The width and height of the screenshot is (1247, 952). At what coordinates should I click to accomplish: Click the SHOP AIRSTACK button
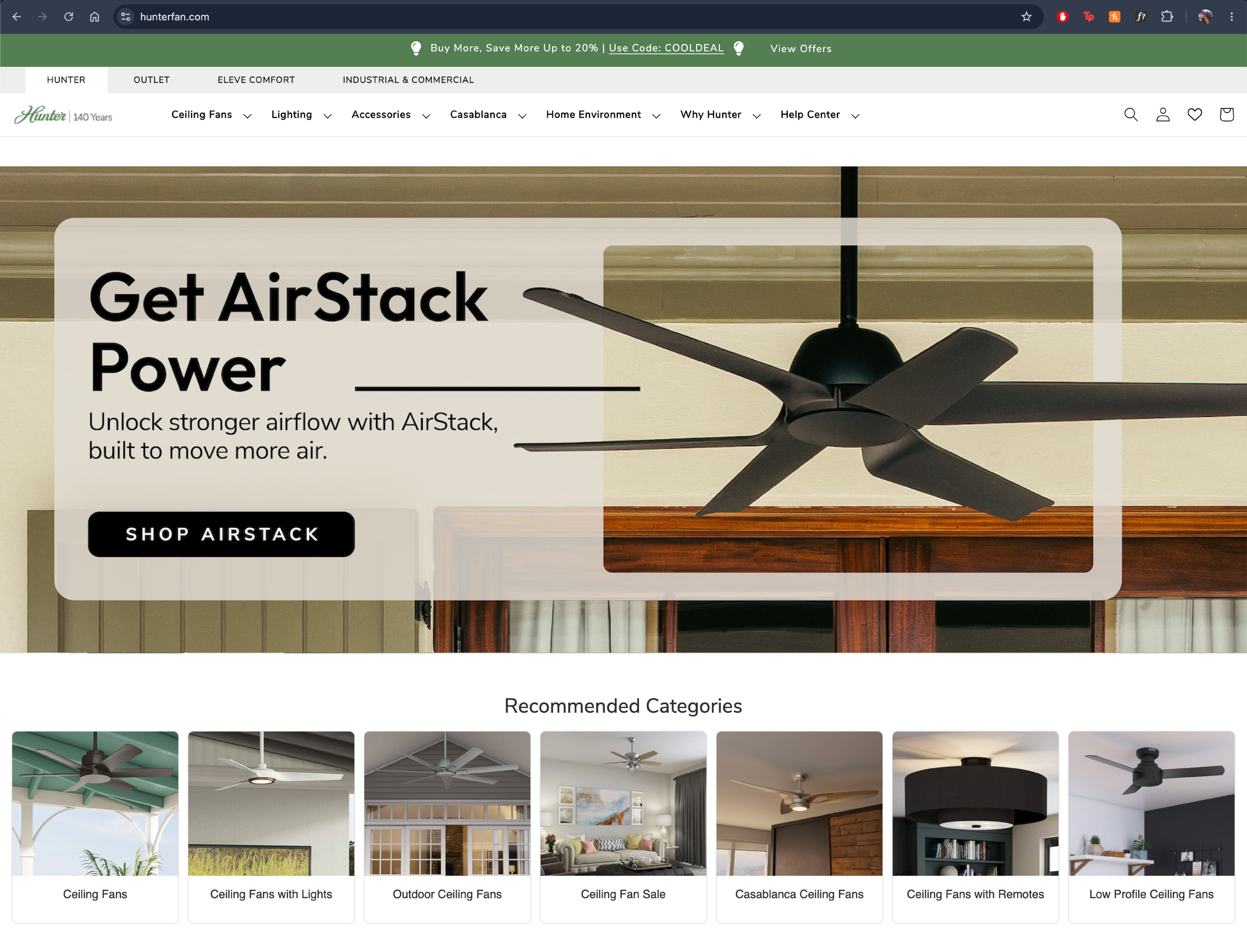point(221,534)
